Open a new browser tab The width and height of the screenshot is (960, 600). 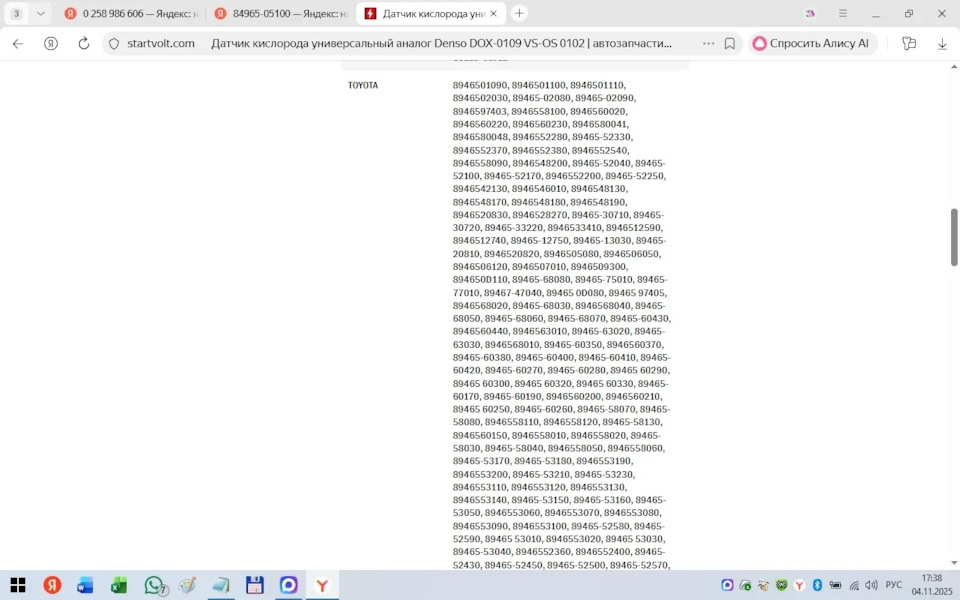click(x=519, y=13)
